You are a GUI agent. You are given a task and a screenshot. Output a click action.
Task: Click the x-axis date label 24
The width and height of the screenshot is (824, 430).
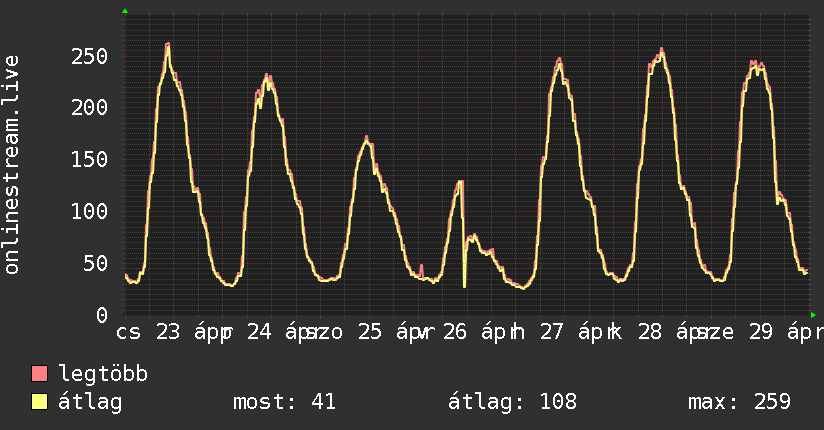pyautogui.click(x=259, y=332)
